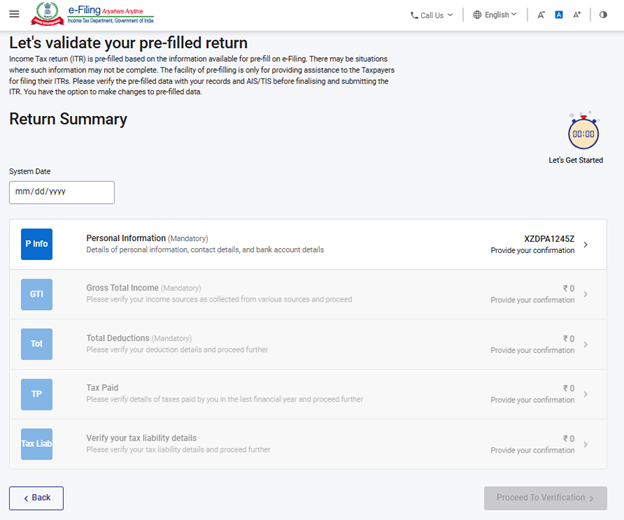Open the Call Us dropdown
This screenshot has width=624, height=520.
(x=432, y=15)
